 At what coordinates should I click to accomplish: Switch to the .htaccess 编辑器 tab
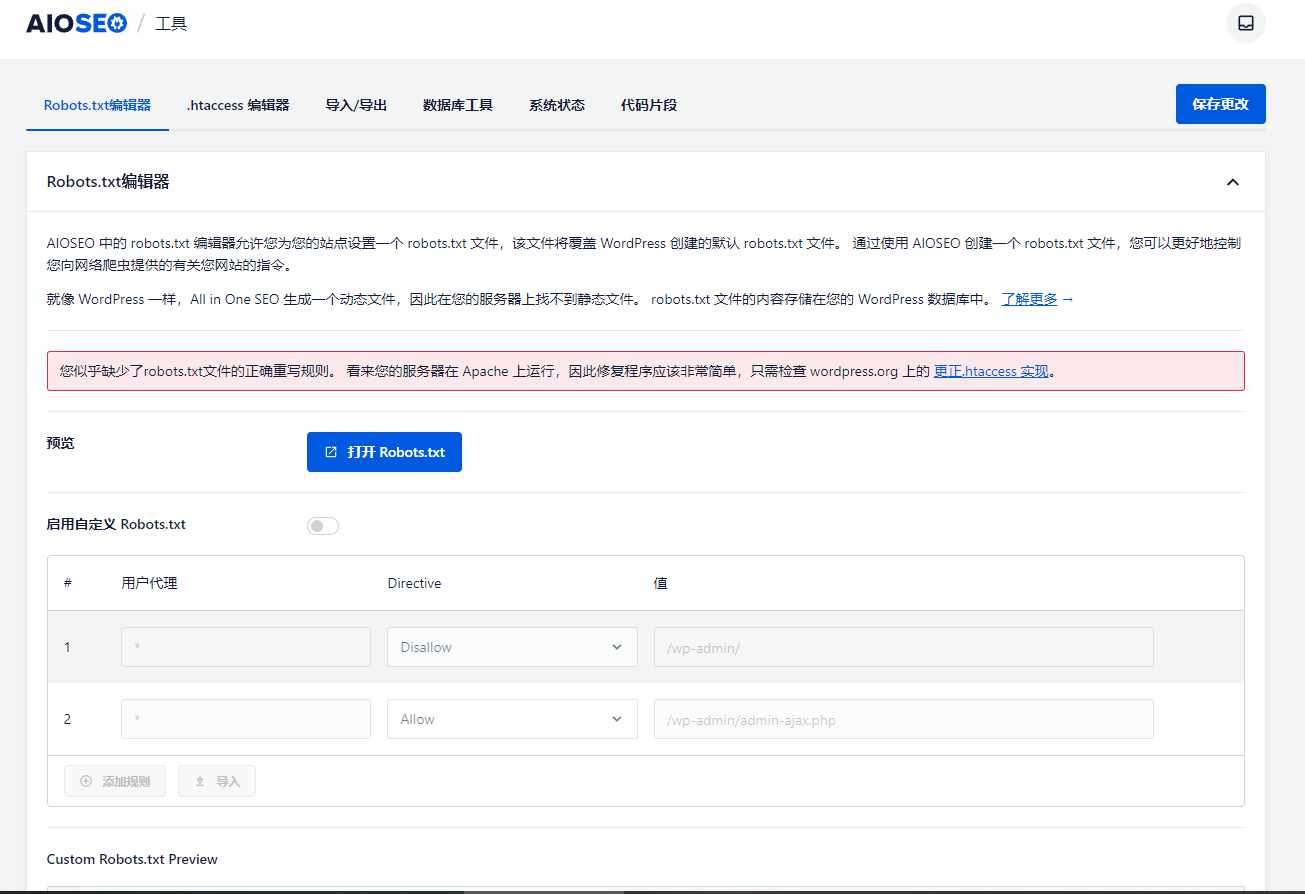point(237,104)
